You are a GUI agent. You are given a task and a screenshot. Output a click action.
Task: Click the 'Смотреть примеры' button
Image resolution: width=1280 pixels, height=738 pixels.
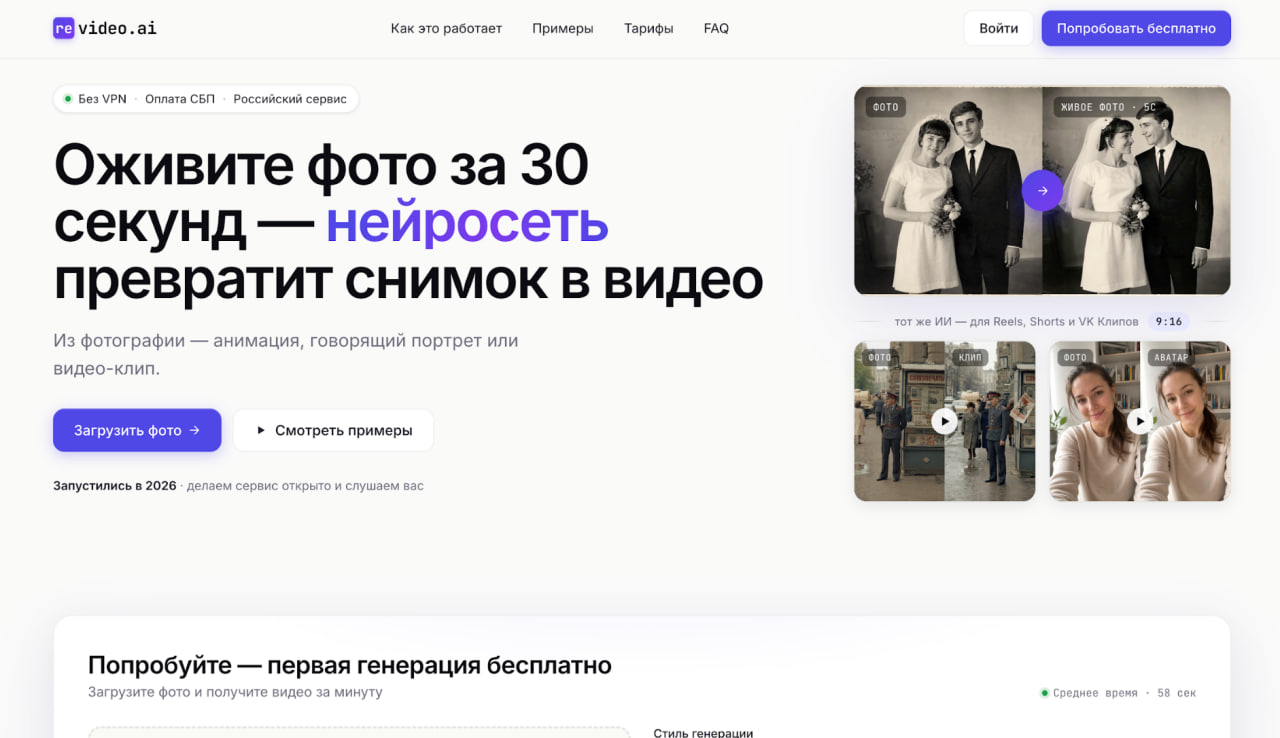(x=333, y=430)
